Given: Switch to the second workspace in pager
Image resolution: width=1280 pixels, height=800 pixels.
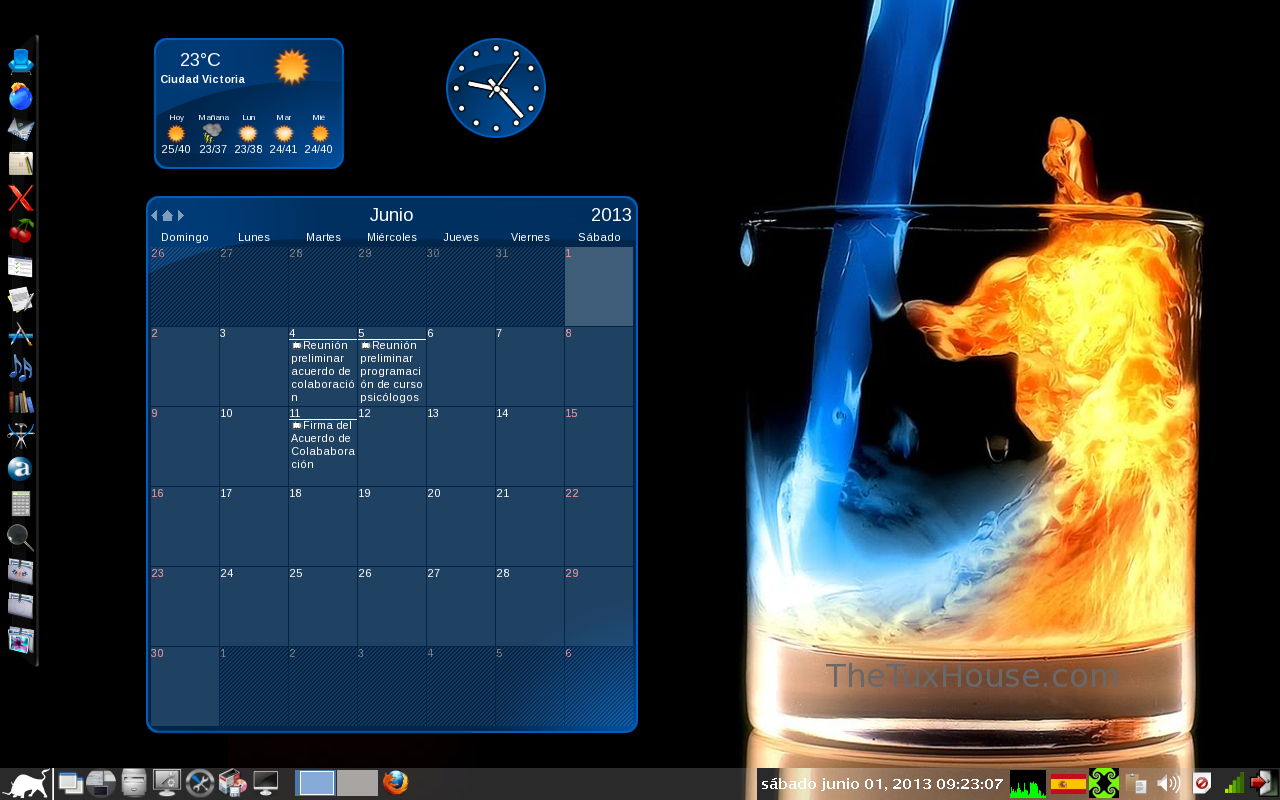Looking at the screenshot, I should coord(357,783).
